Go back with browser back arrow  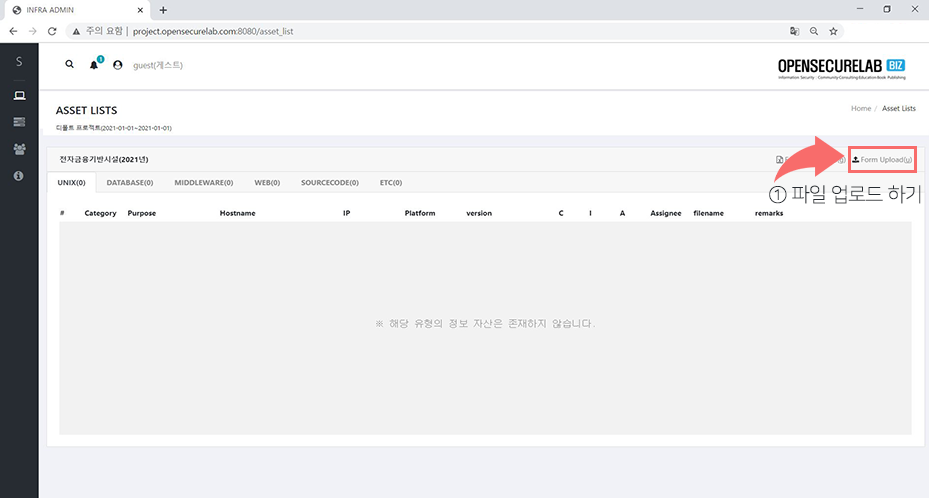(13, 31)
